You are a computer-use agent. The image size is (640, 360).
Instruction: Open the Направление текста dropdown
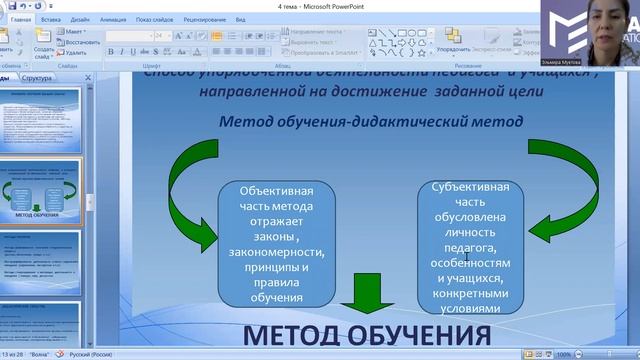tap(313, 31)
